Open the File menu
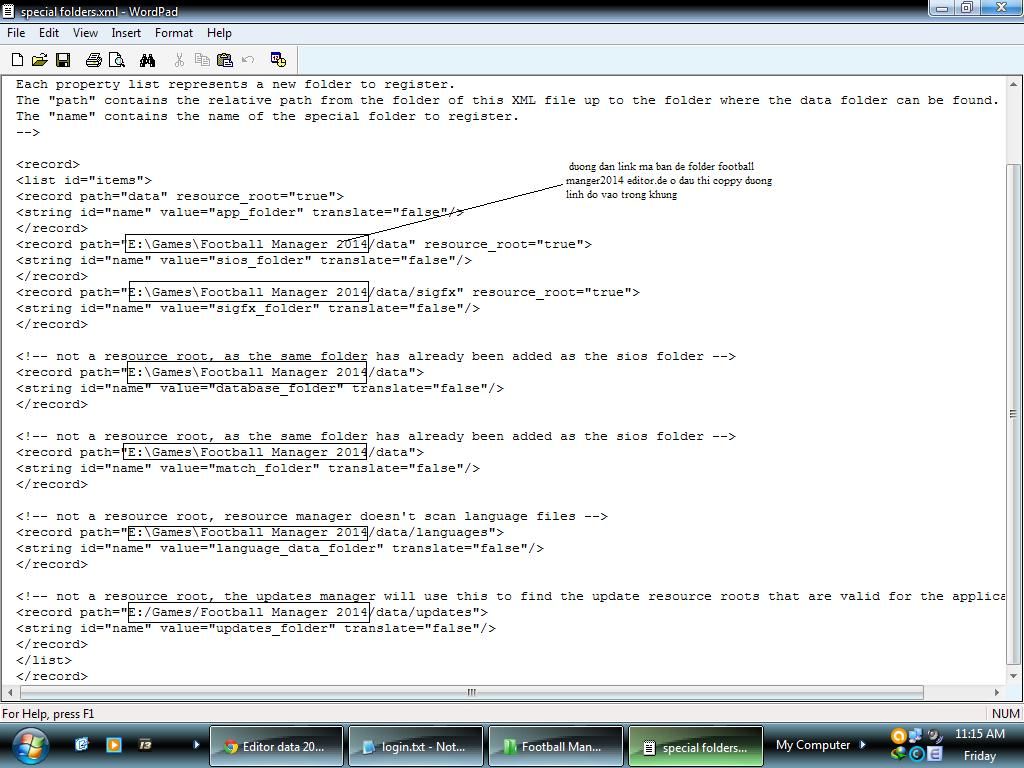The width and height of the screenshot is (1024, 768). point(16,33)
